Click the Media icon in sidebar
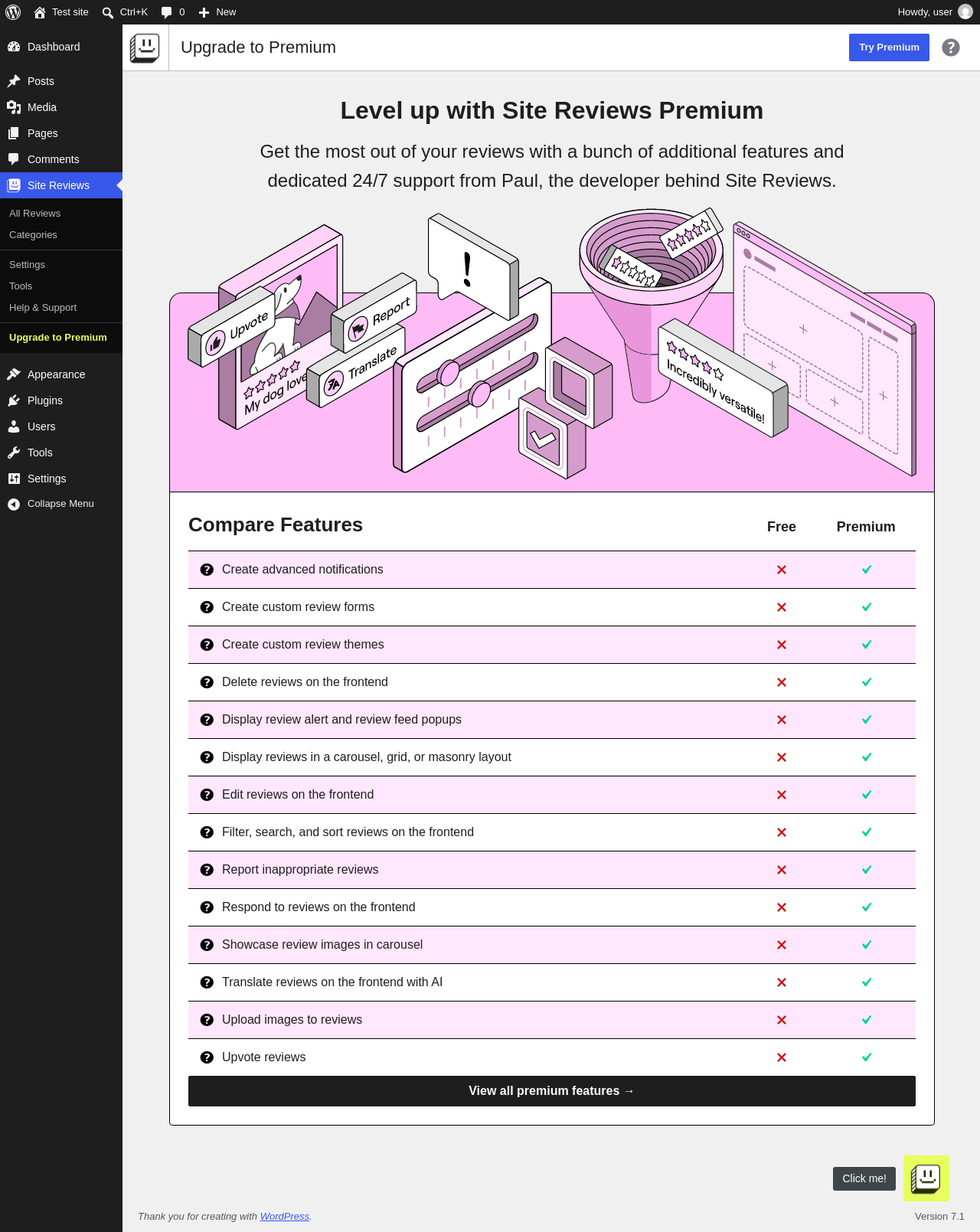The height and width of the screenshot is (1232, 980). [14, 107]
